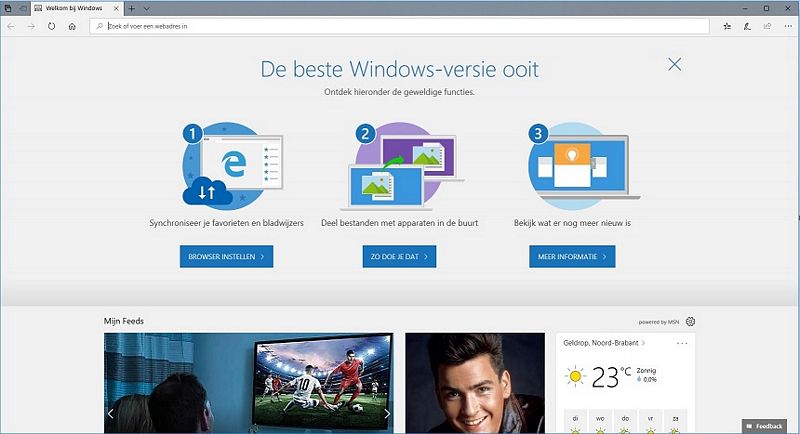Go forward with the forward arrow
This screenshot has height=434, width=800.
31,26
